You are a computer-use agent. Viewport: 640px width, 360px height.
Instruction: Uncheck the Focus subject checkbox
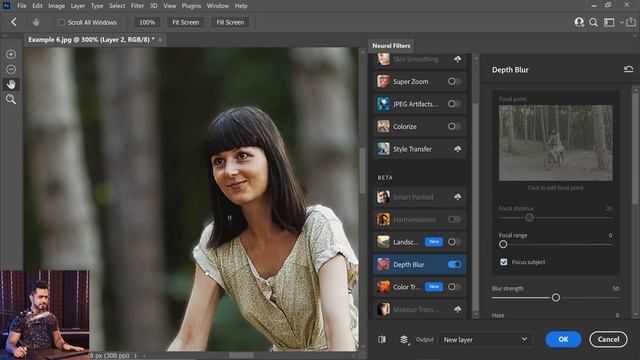(504, 262)
